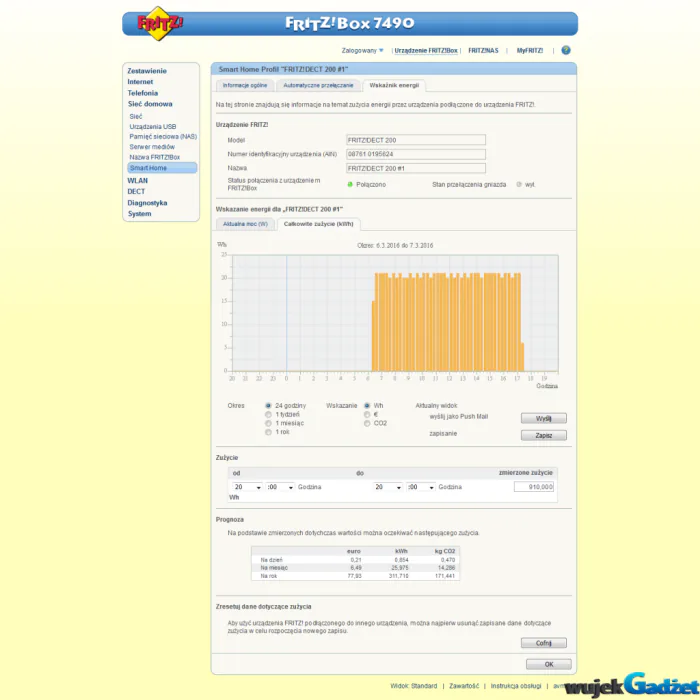Viewport: 700px width, 700px height.
Task: Open Diagnostyka in sidebar menu
Action: point(147,203)
